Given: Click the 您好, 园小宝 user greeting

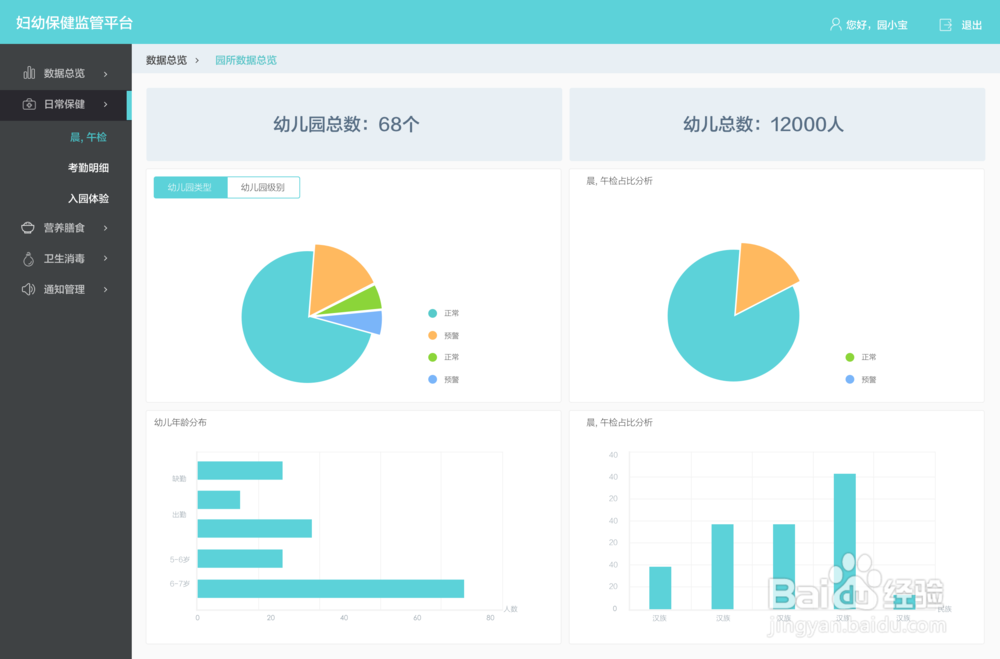Looking at the screenshot, I should click(876, 25).
